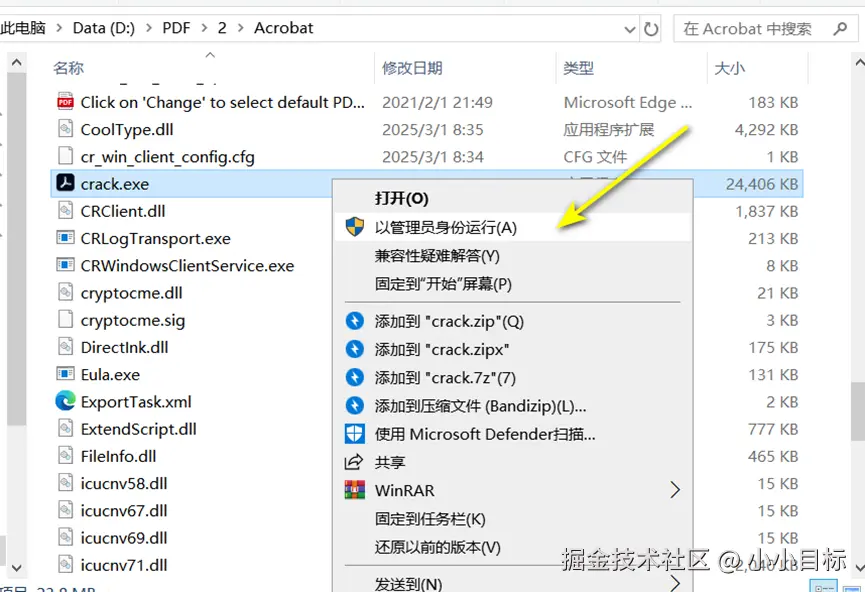Click the Microsoft Defender shield icon
Screen dimensions: 865x592
(x=355, y=434)
